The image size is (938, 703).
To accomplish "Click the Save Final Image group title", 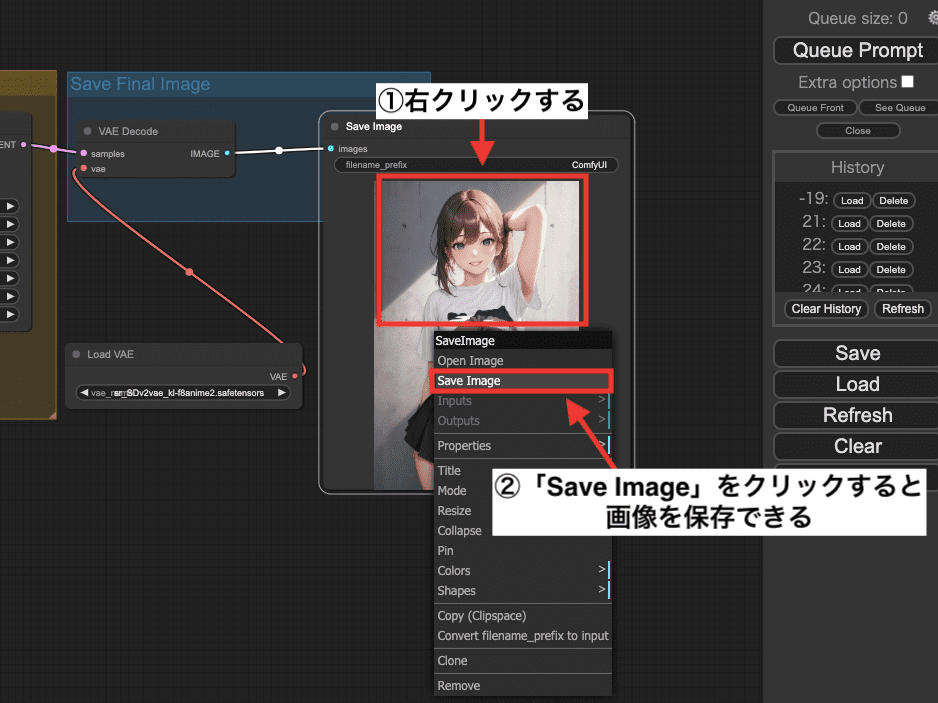I will click(140, 84).
